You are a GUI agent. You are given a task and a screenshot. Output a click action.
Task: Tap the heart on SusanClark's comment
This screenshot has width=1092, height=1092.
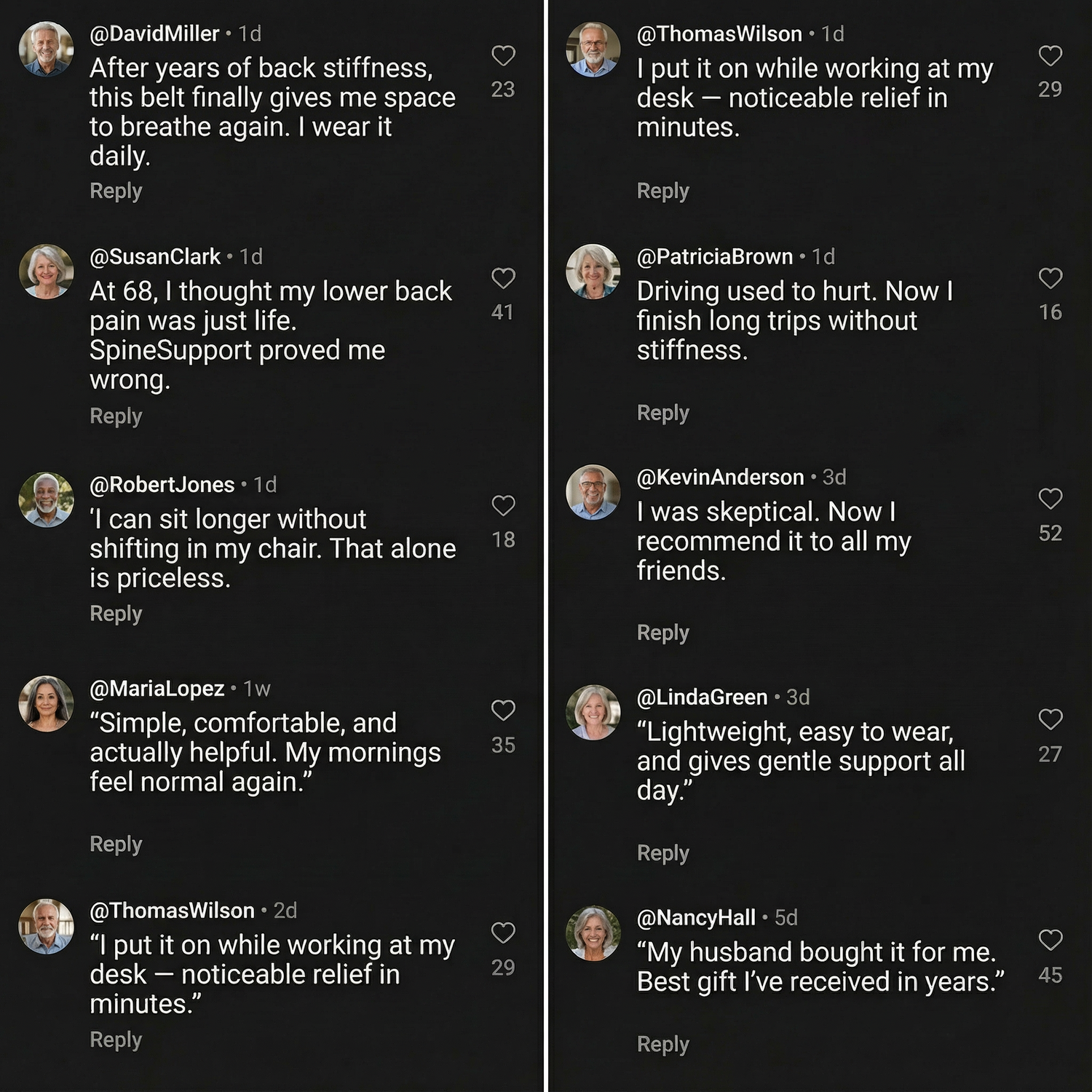click(x=503, y=278)
